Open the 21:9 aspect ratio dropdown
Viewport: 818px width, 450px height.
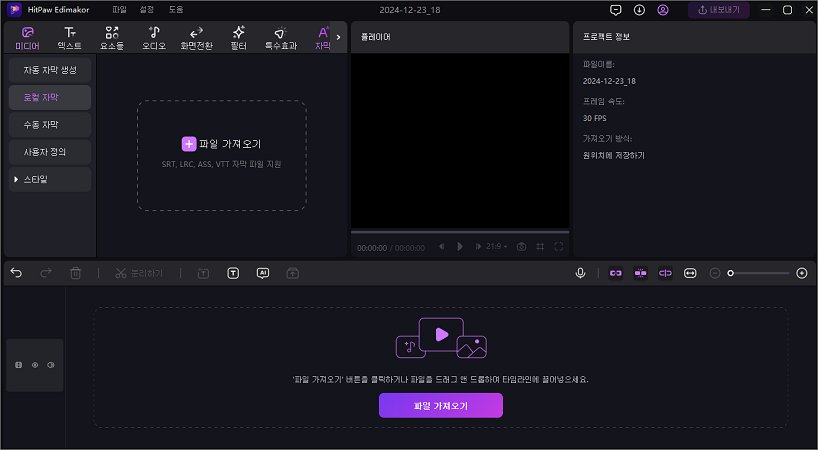click(x=497, y=247)
